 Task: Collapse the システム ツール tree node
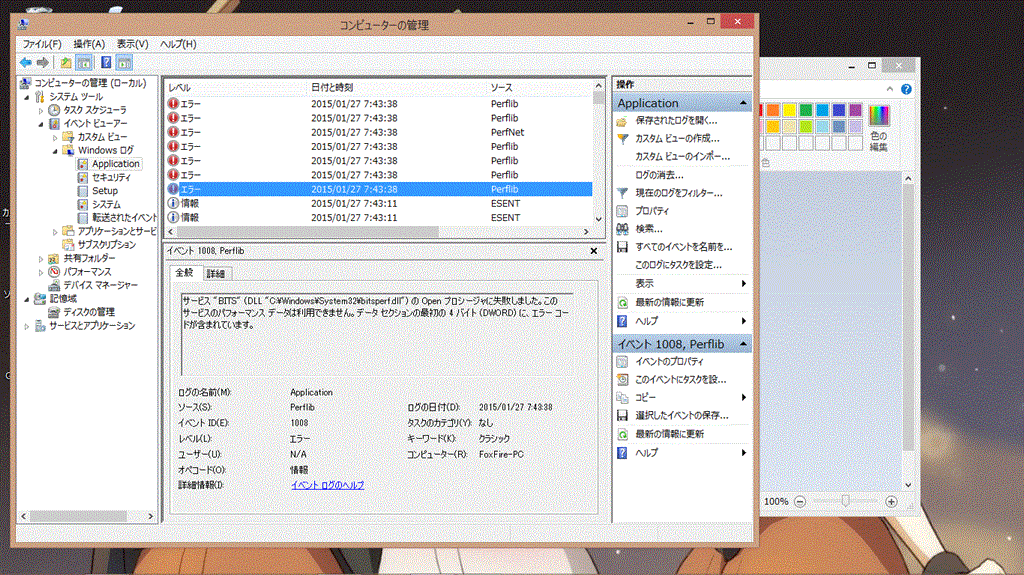(x=27, y=97)
